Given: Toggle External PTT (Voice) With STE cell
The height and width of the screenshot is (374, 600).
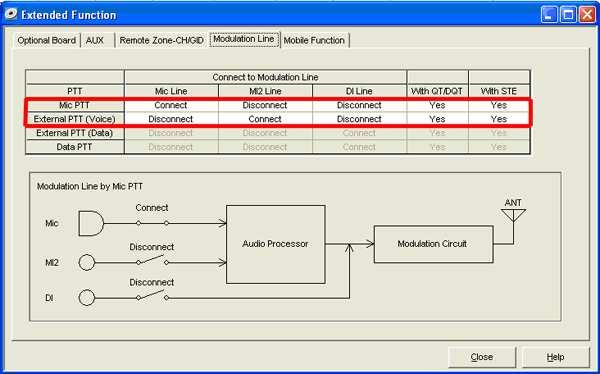Looking at the screenshot, I should (499, 119).
